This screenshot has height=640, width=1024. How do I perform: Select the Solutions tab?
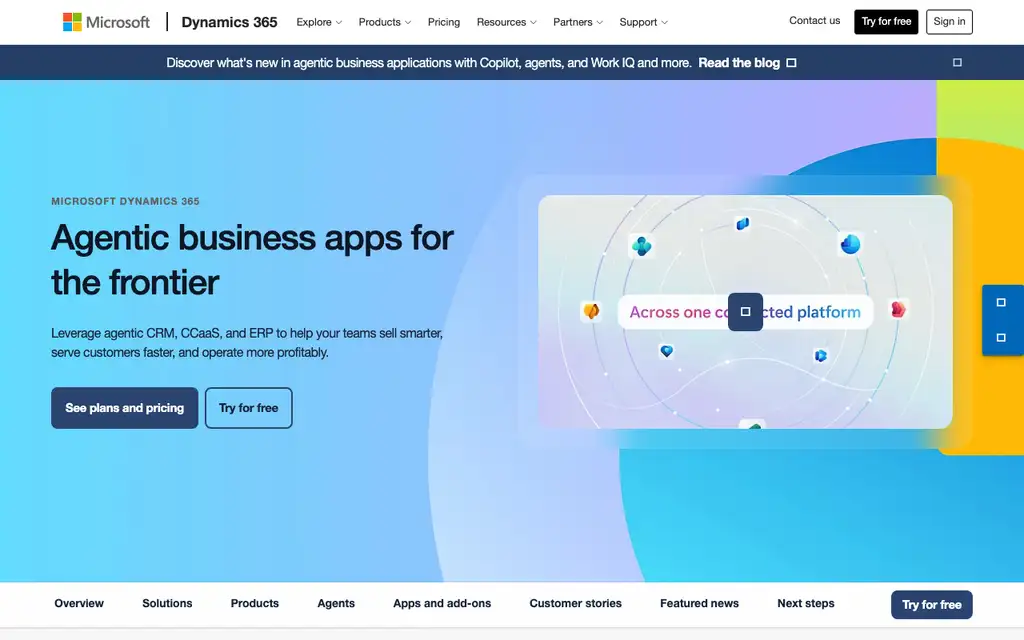(x=167, y=603)
